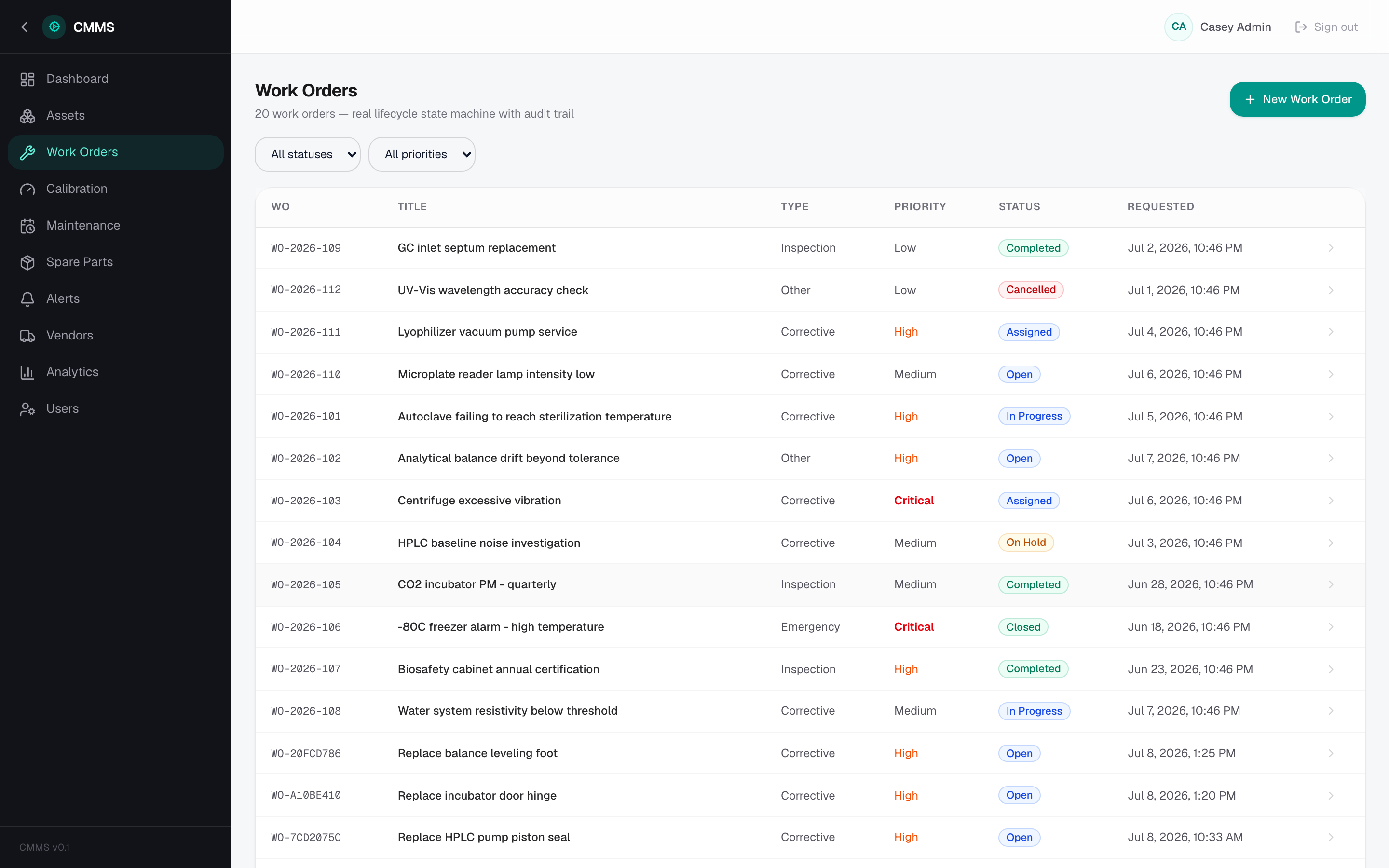
Task: Open Calibration section
Action: click(x=115, y=190)
